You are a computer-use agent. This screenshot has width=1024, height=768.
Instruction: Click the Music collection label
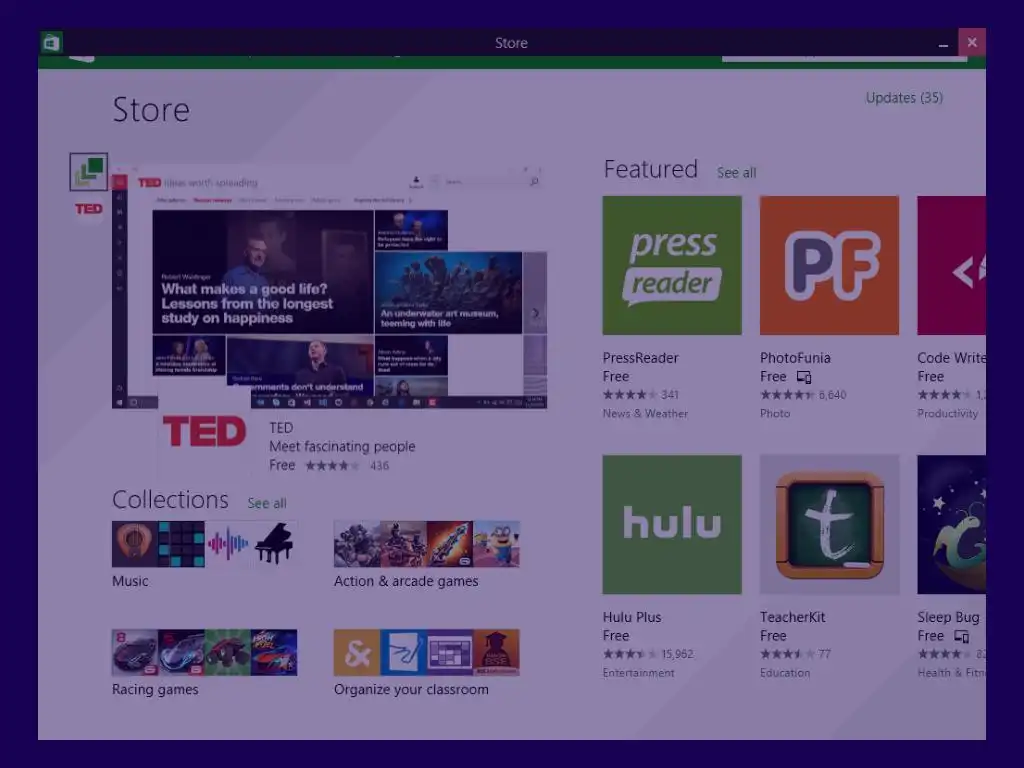point(130,581)
